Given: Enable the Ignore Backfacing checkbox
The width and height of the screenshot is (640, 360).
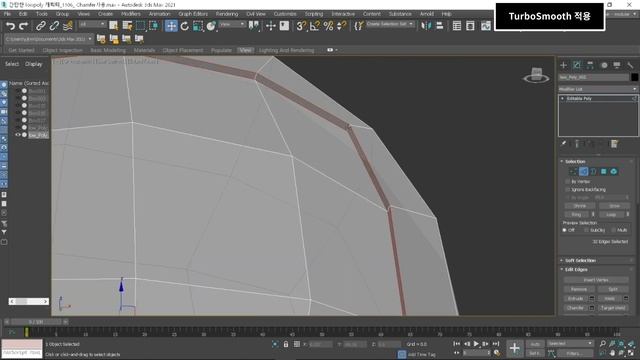Looking at the screenshot, I should coord(567,189).
